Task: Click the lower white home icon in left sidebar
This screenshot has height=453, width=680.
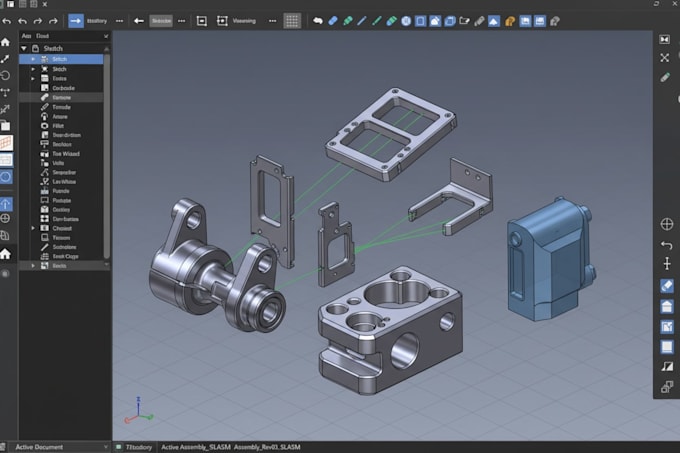Action: coord(5,254)
